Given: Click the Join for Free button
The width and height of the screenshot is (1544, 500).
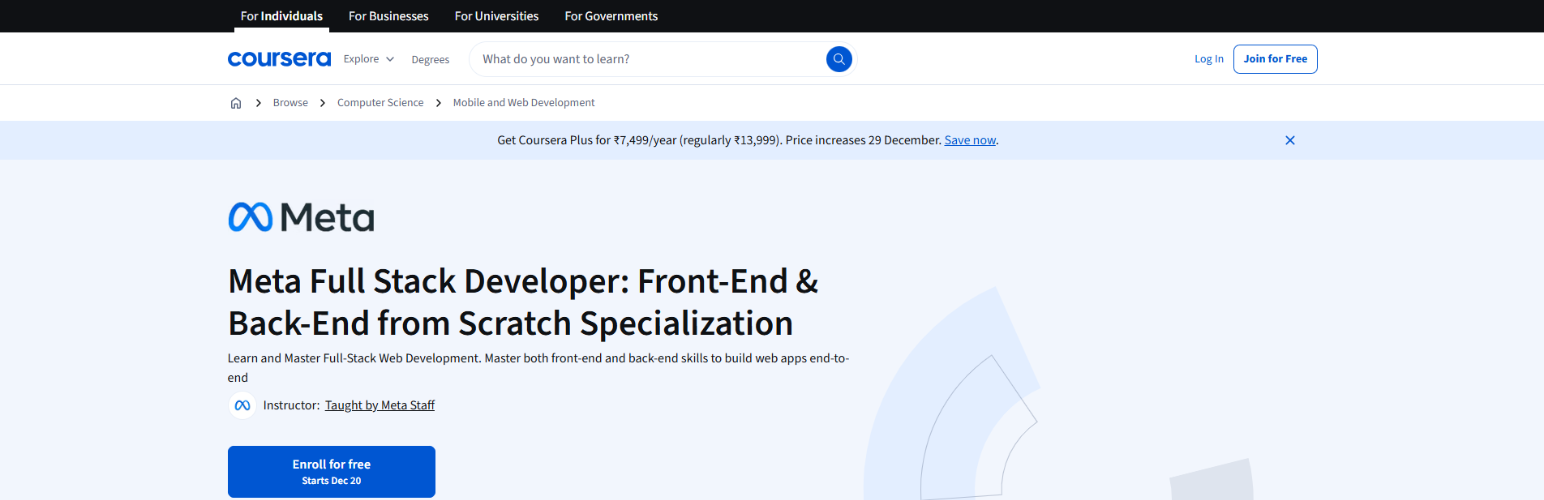Looking at the screenshot, I should (1275, 59).
